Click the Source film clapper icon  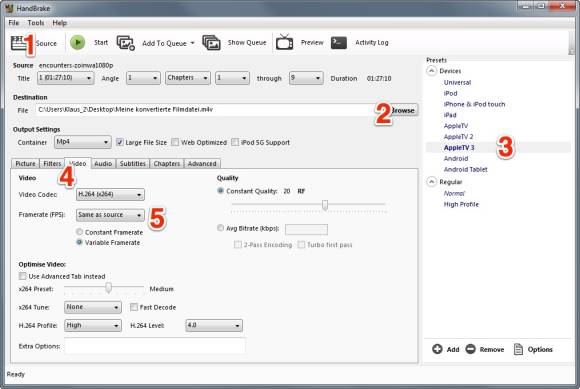(18, 43)
